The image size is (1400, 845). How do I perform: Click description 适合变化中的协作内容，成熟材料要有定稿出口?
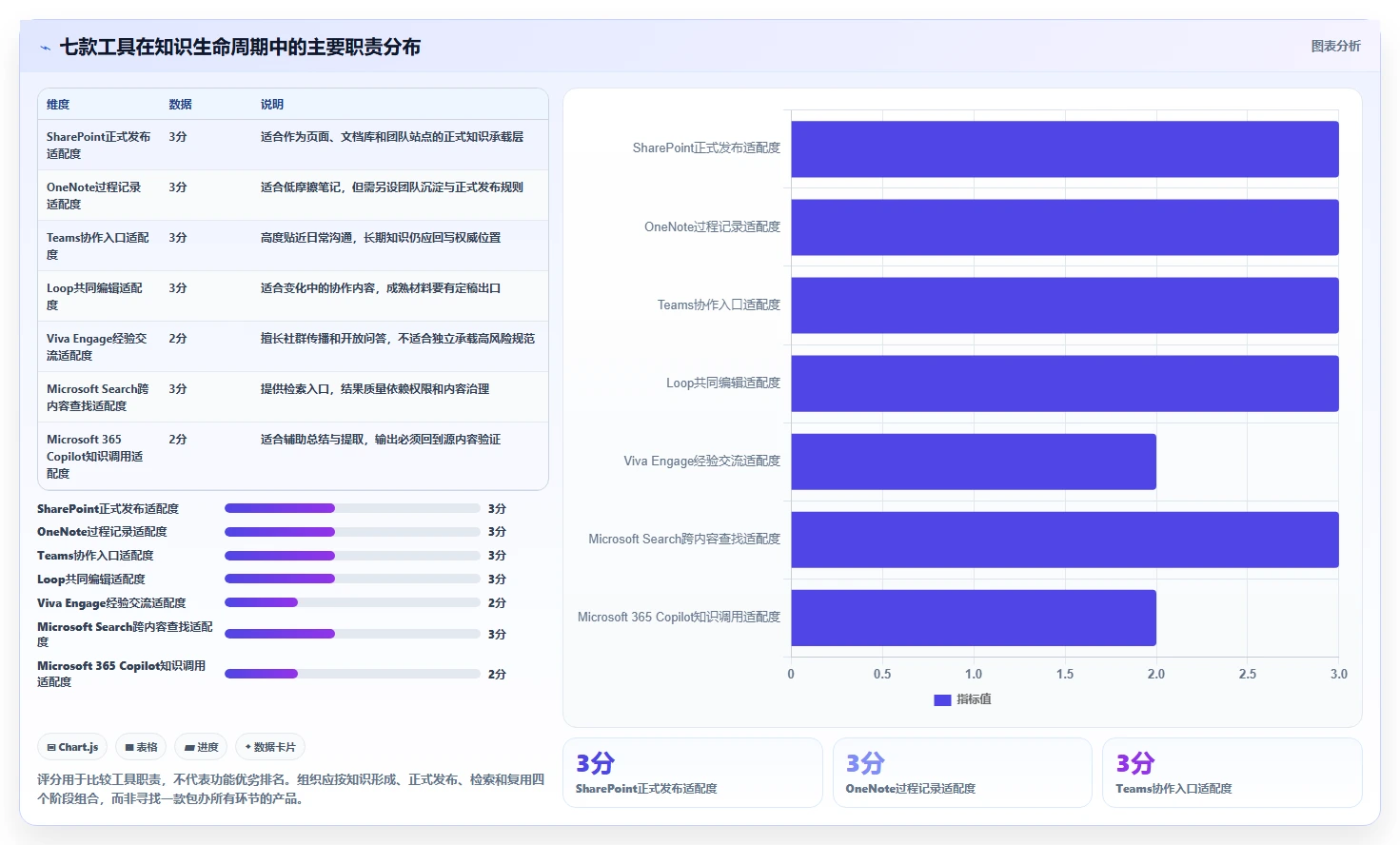pos(381,287)
